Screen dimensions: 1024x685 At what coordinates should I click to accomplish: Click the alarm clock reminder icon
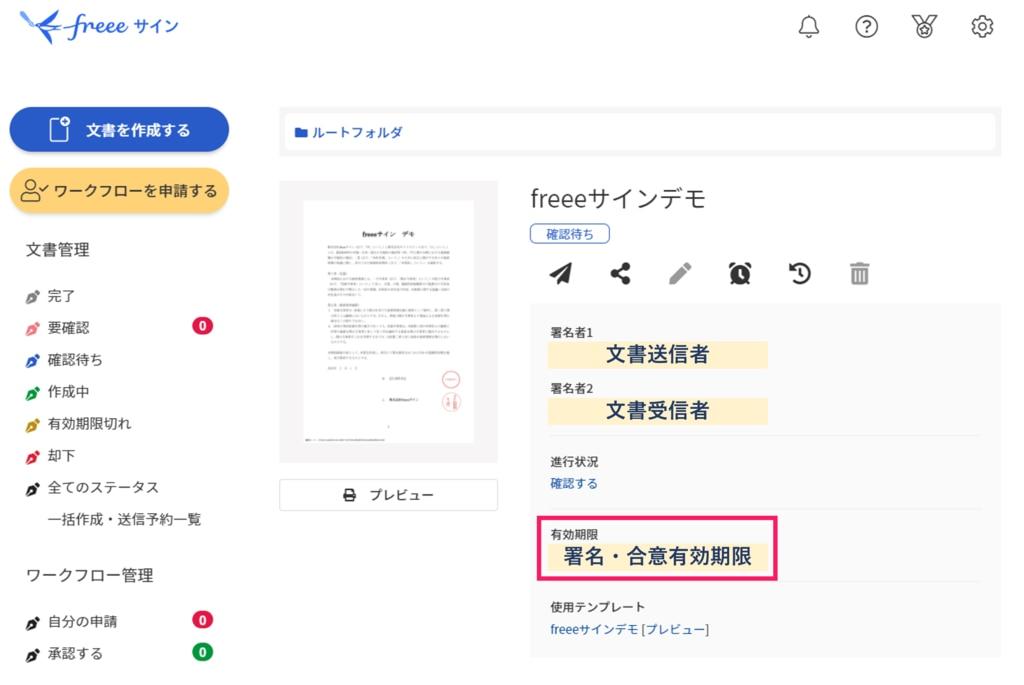(740, 274)
